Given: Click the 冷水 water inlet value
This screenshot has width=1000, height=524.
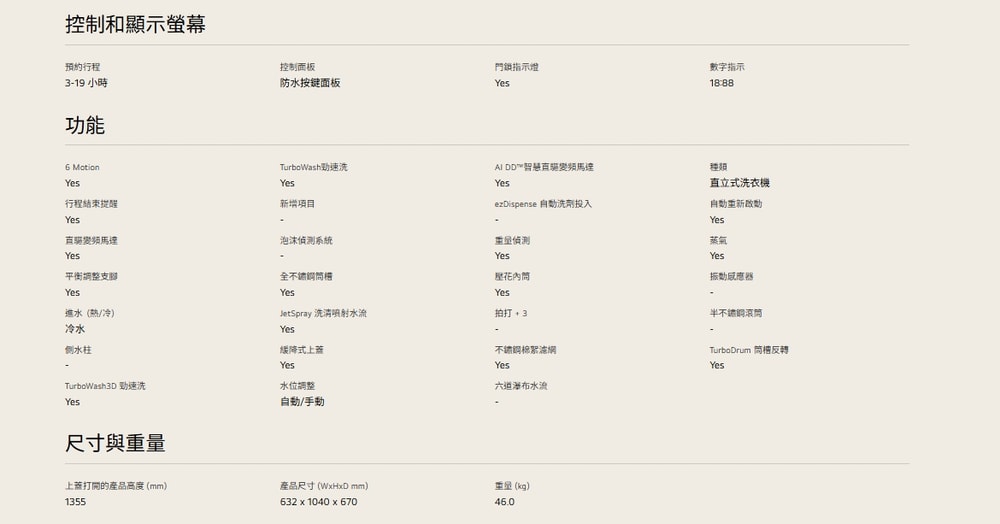Looking at the screenshot, I should 75,329.
